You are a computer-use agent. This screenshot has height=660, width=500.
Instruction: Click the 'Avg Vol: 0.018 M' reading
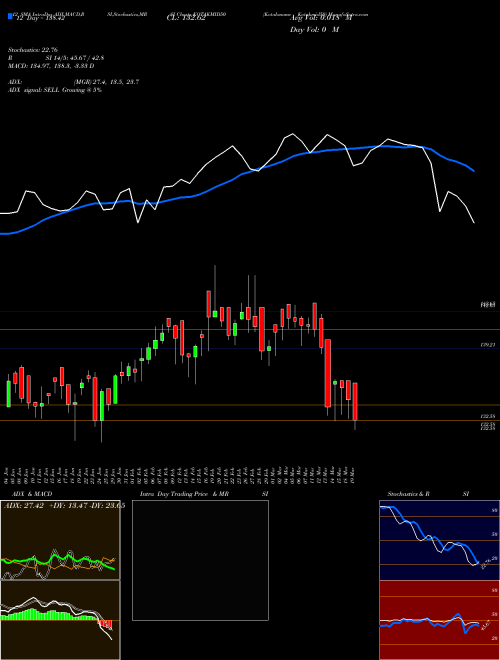[x=320, y=19]
